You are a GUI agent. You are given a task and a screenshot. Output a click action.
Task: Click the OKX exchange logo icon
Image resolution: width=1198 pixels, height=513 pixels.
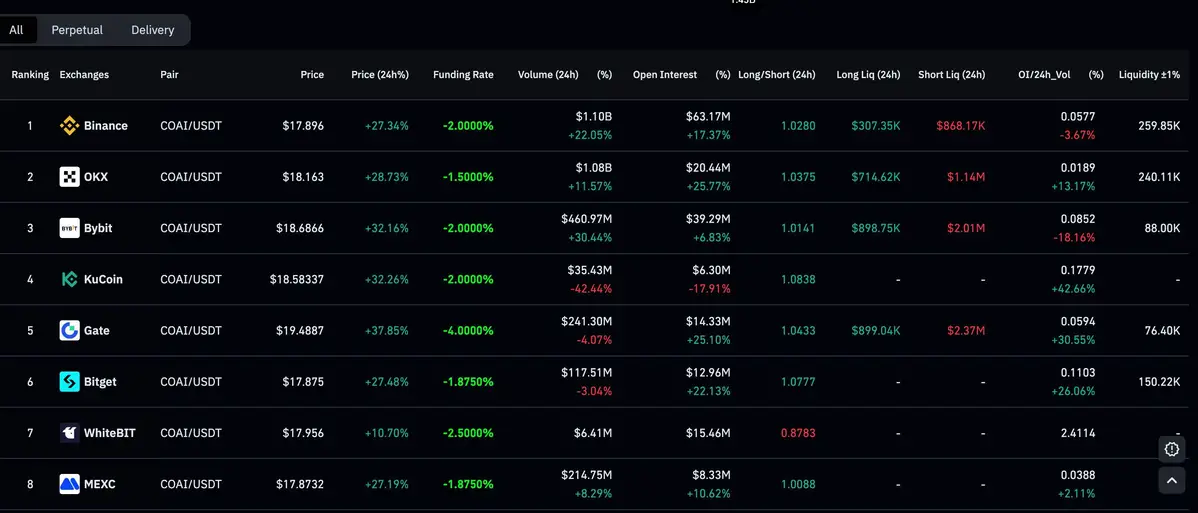click(x=69, y=177)
